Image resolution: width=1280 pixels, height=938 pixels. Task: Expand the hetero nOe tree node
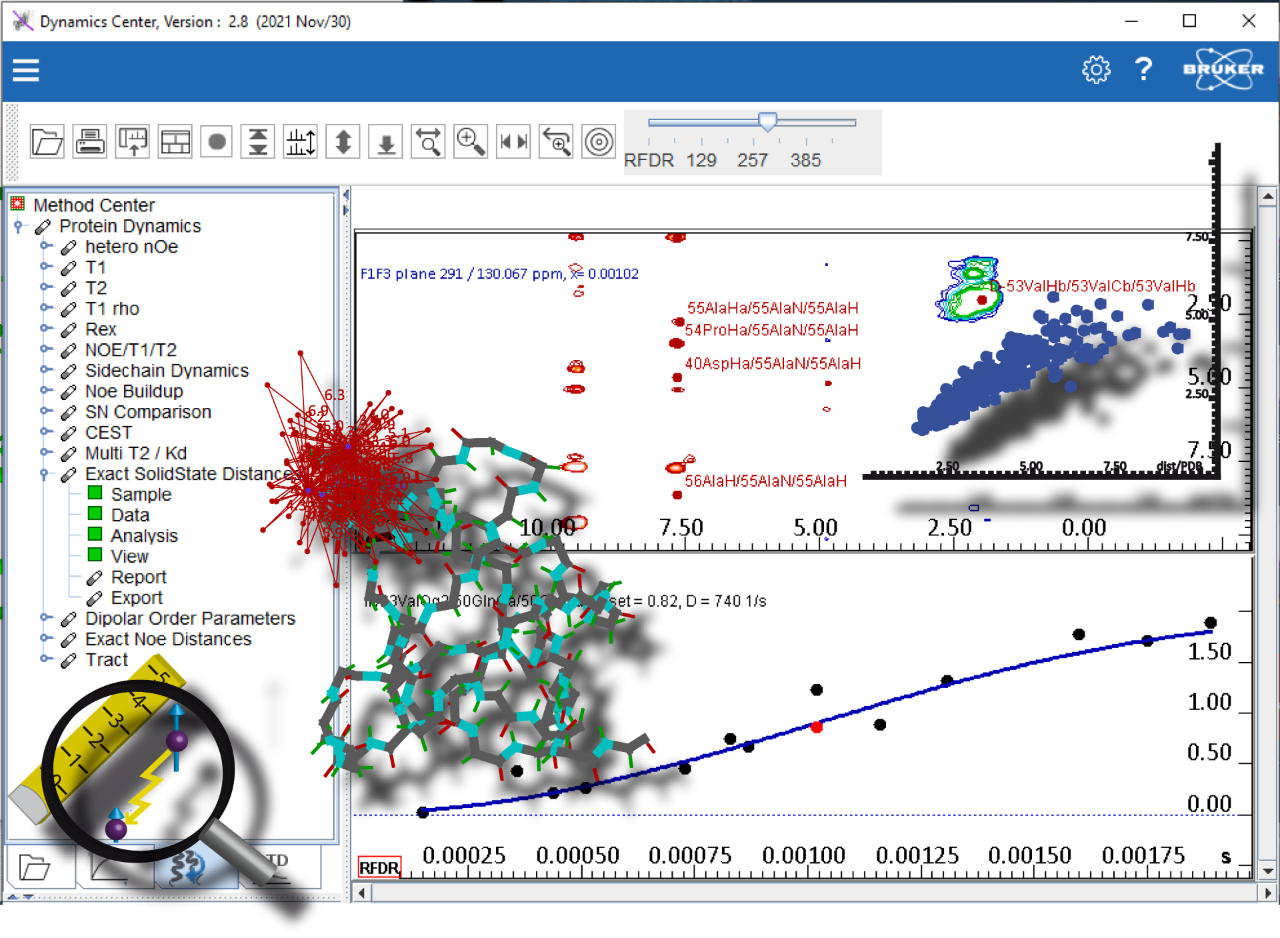45,247
